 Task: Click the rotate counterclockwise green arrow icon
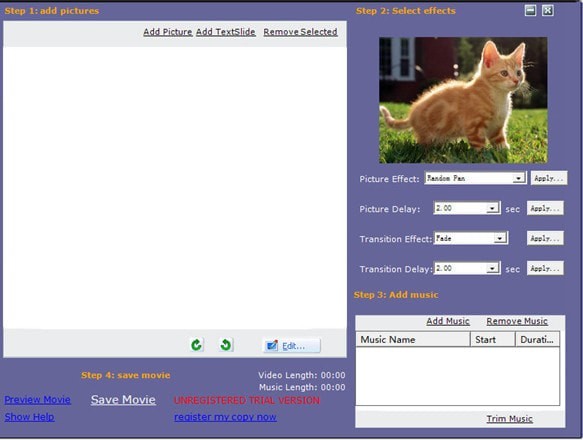click(x=225, y=345)
